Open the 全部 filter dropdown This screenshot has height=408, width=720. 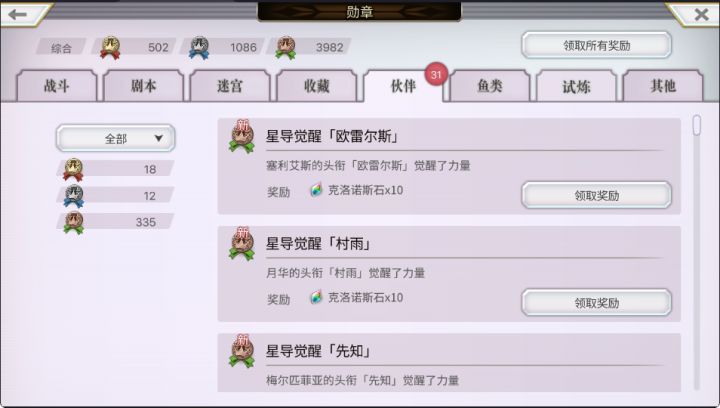(115, 138)
